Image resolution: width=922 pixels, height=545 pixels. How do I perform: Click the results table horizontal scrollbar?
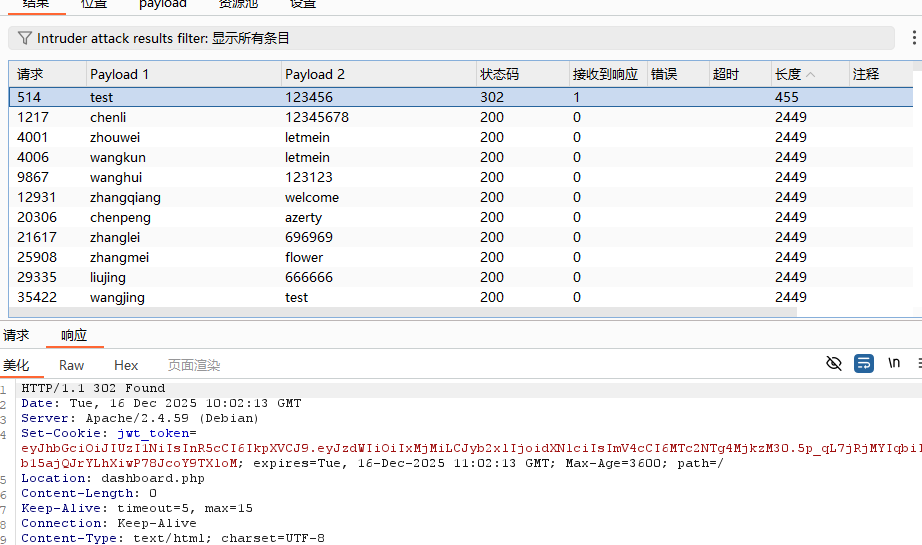point(400,312)
